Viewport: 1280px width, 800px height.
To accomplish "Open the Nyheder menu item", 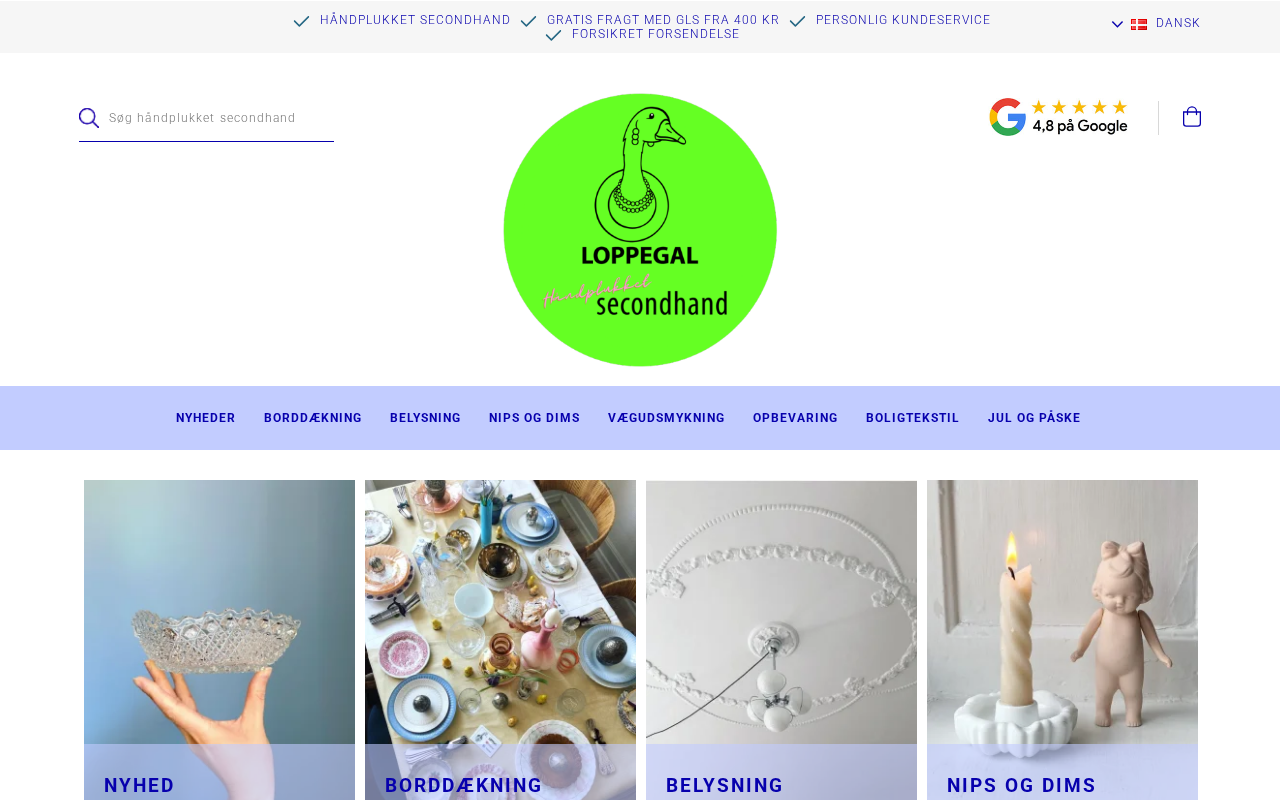I will coord(206,418).
